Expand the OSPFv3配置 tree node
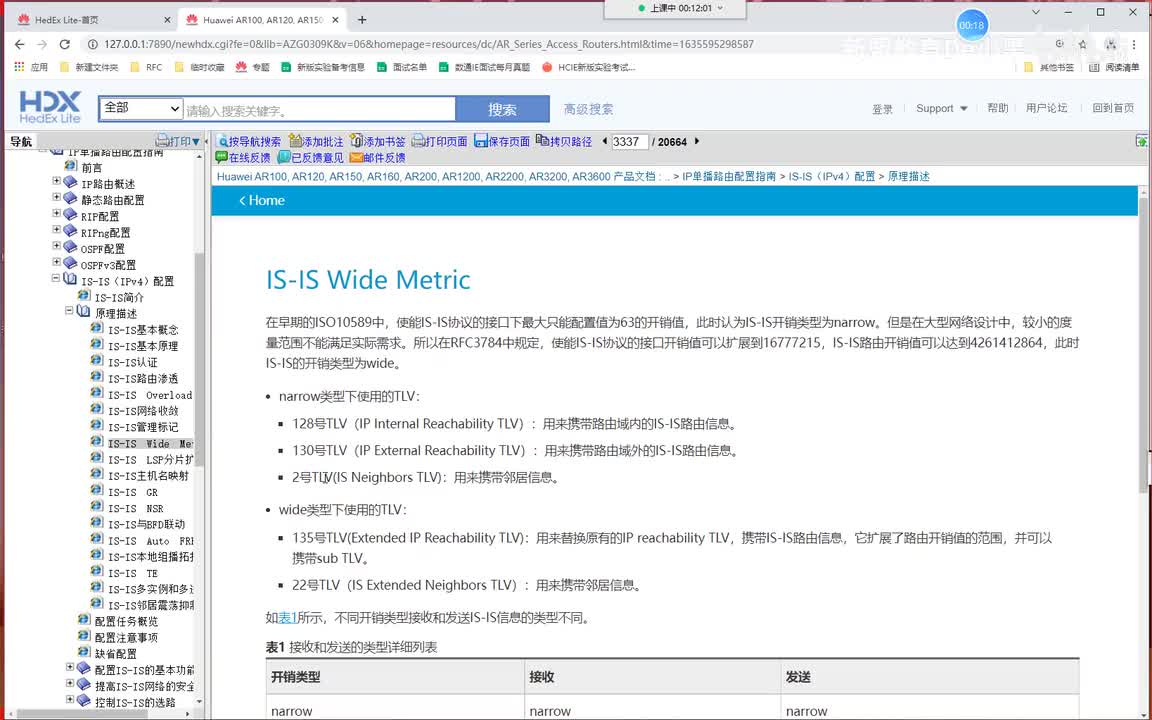The width and height of the screenshot is (1152, 720). click(x=57, y=262)
